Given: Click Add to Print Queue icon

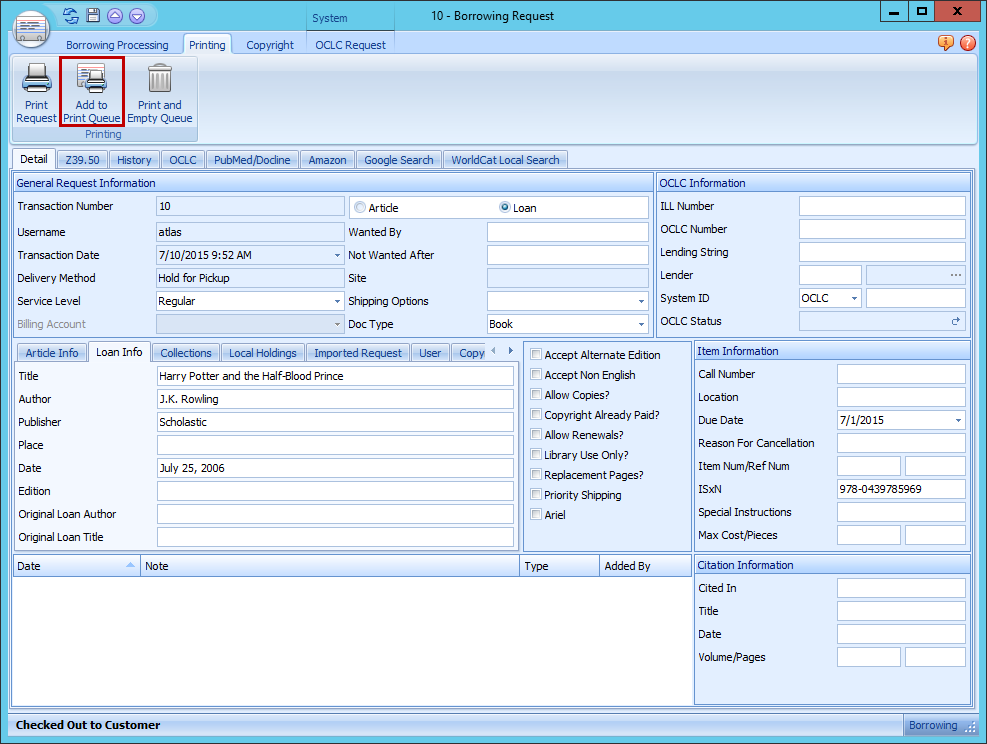Looking at the screenshot, I should pyautogui.click(x=91, y=80).
